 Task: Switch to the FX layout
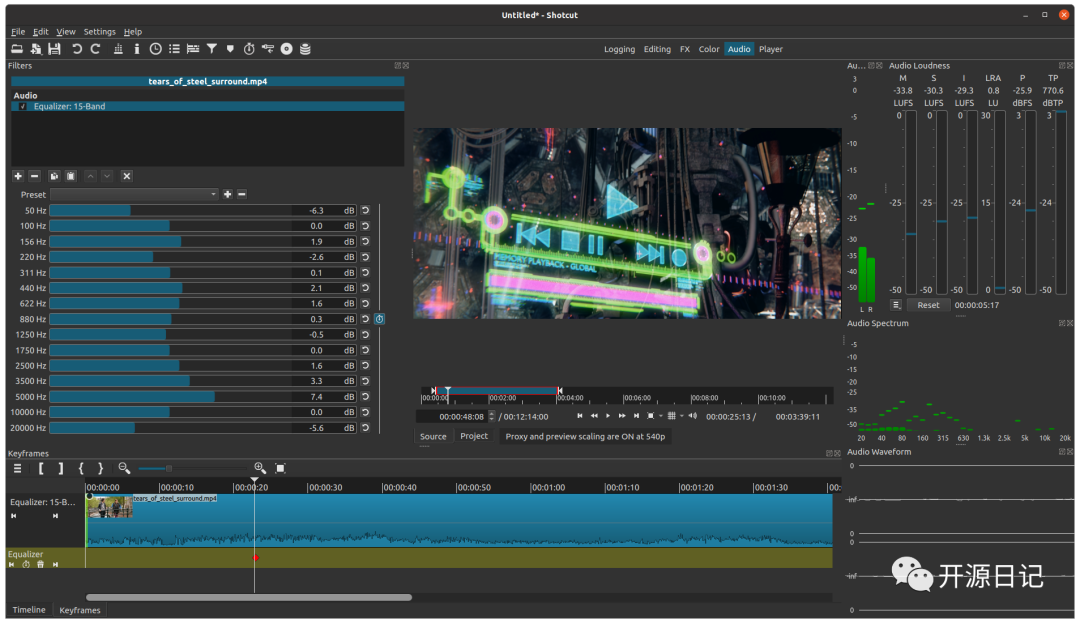(685, 50)
